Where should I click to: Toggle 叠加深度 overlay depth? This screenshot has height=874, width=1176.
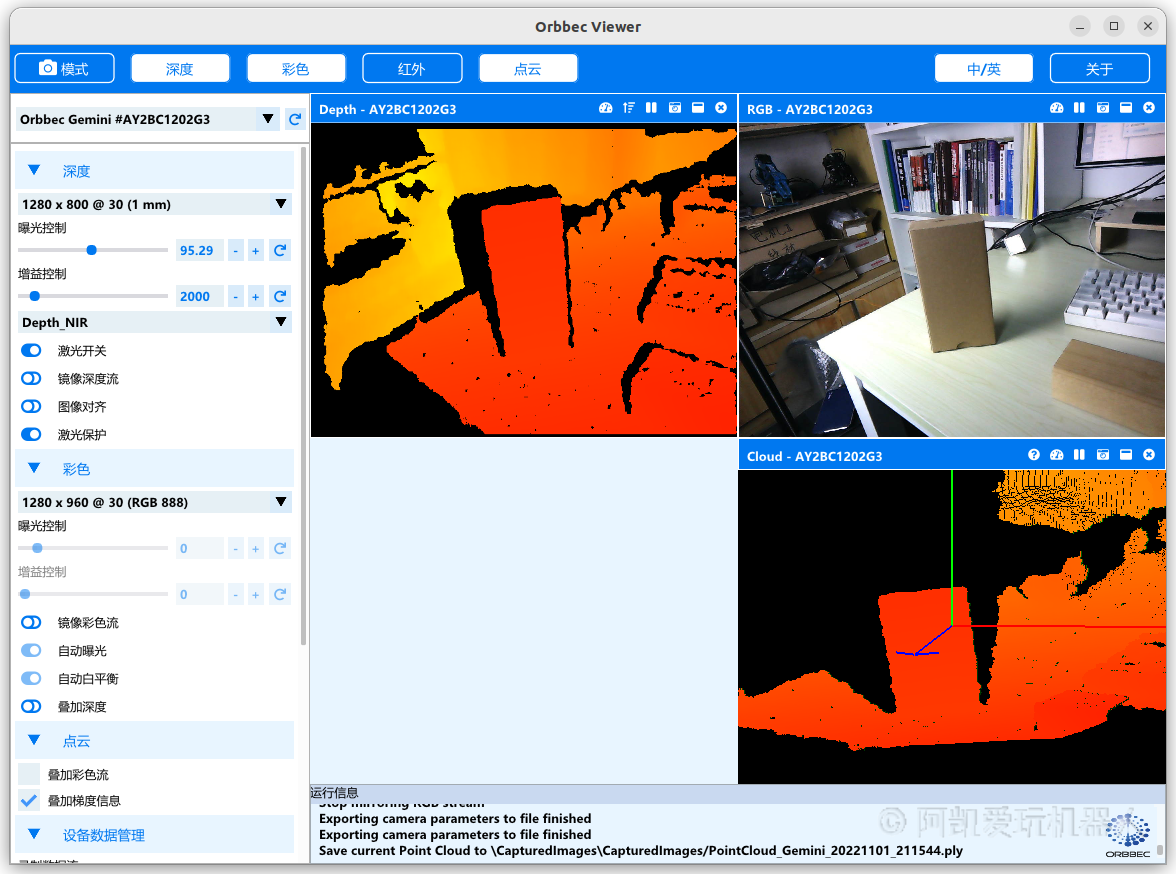click(x=32, y=706)
